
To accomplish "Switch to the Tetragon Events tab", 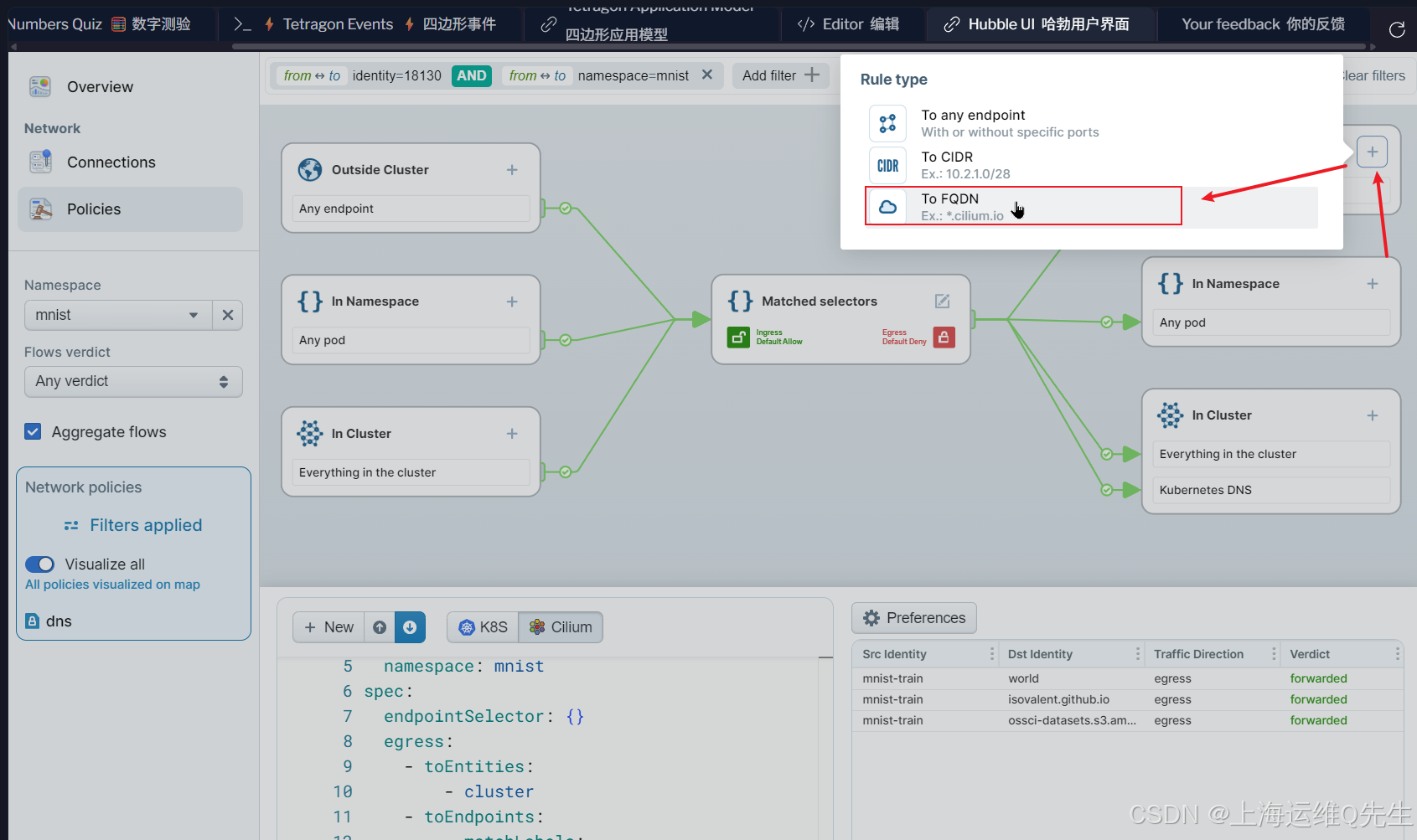I will pos(371,24).
